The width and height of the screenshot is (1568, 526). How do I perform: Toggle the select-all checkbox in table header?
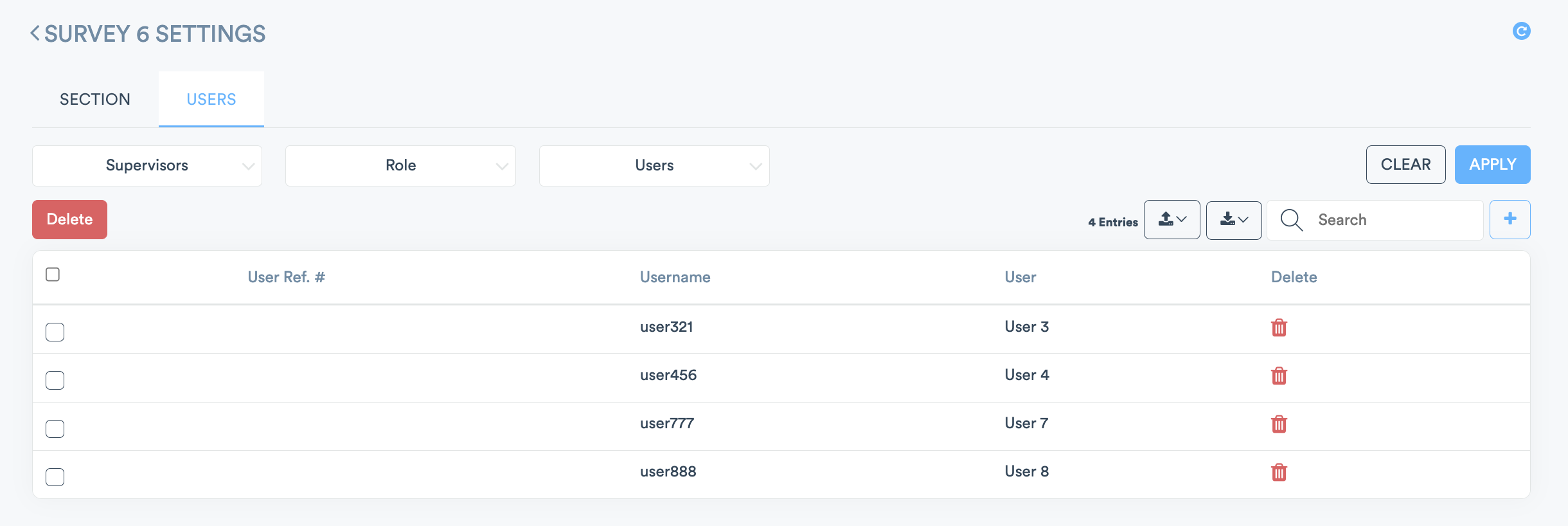(53, 275)
